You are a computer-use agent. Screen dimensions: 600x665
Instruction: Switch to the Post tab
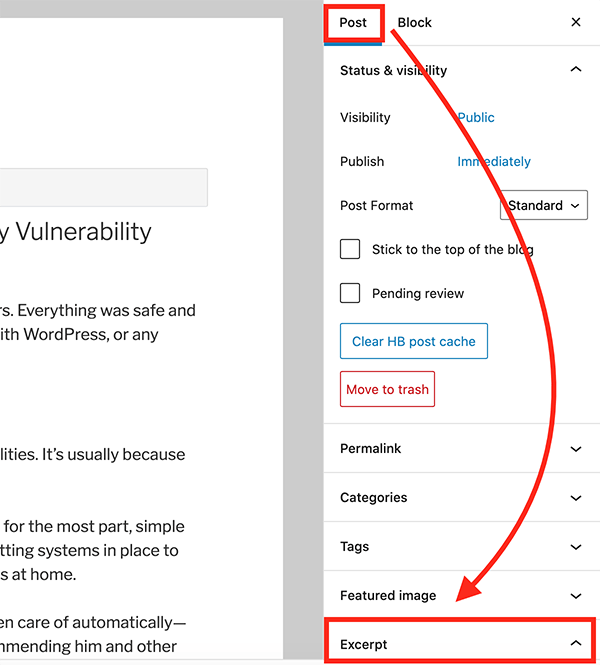click(x=353, y=22)
